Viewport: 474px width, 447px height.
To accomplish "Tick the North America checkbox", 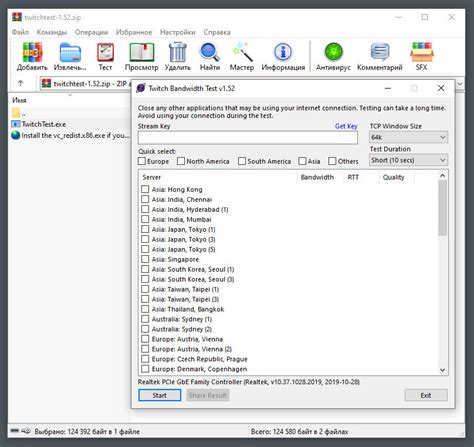I will (181, 161).
